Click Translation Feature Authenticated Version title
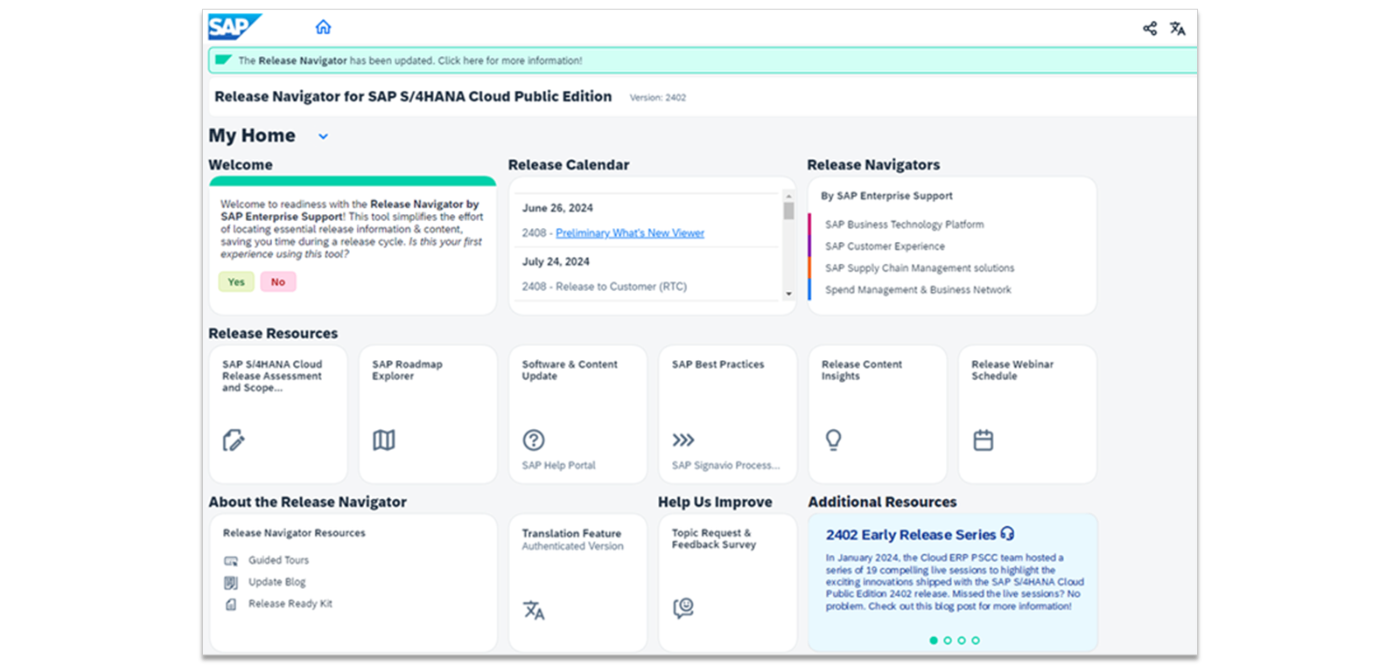This screenshot has height=672, width=1400. (572, 540)
